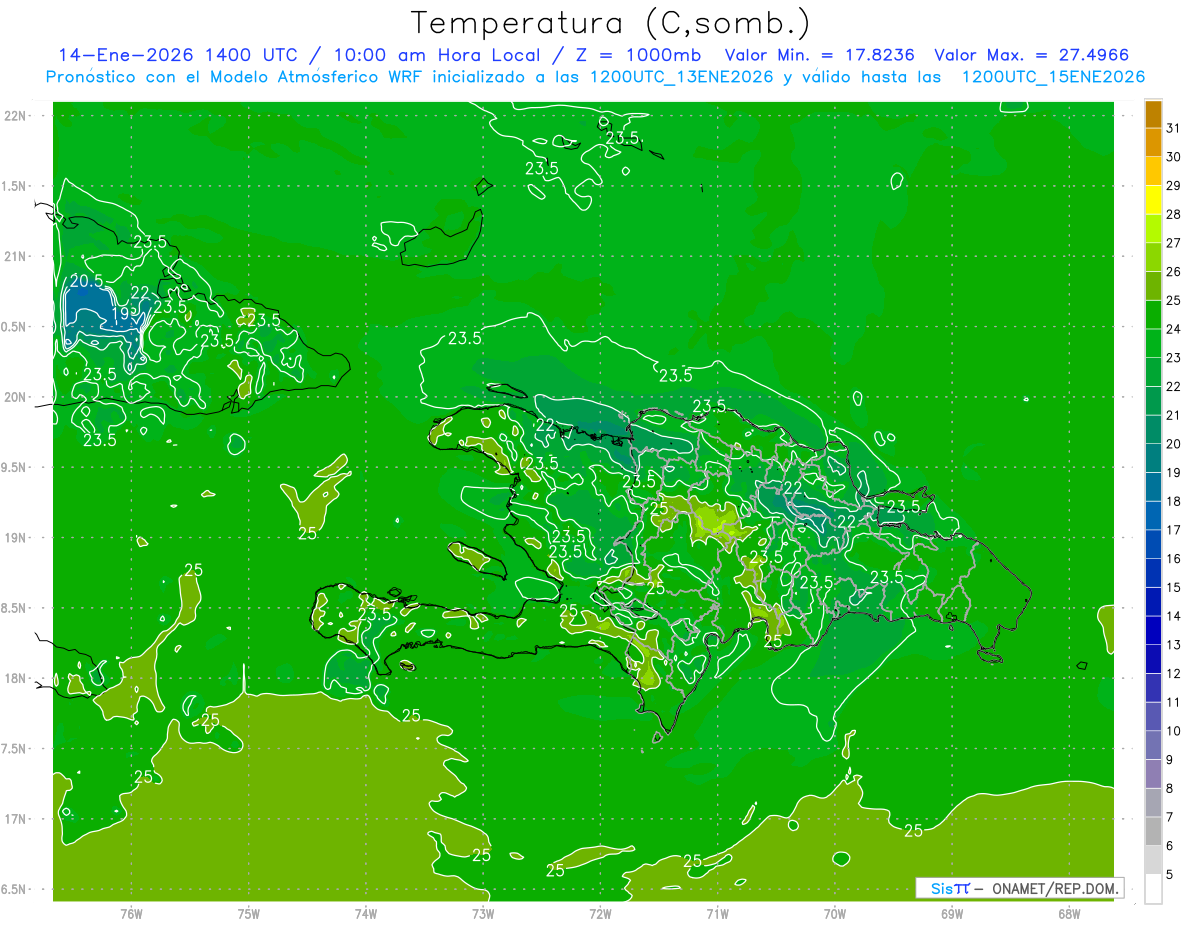Pick the green swatch between 23 and 24

[1153, 344]
